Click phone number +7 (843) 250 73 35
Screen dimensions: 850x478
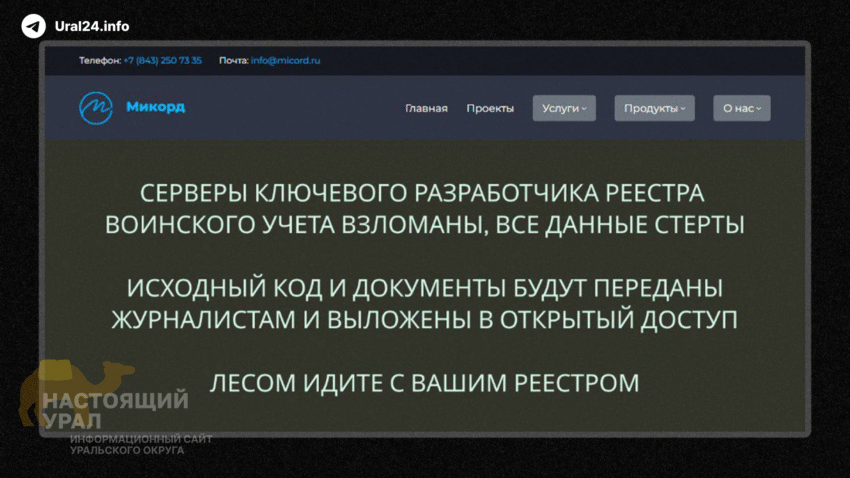162,61
